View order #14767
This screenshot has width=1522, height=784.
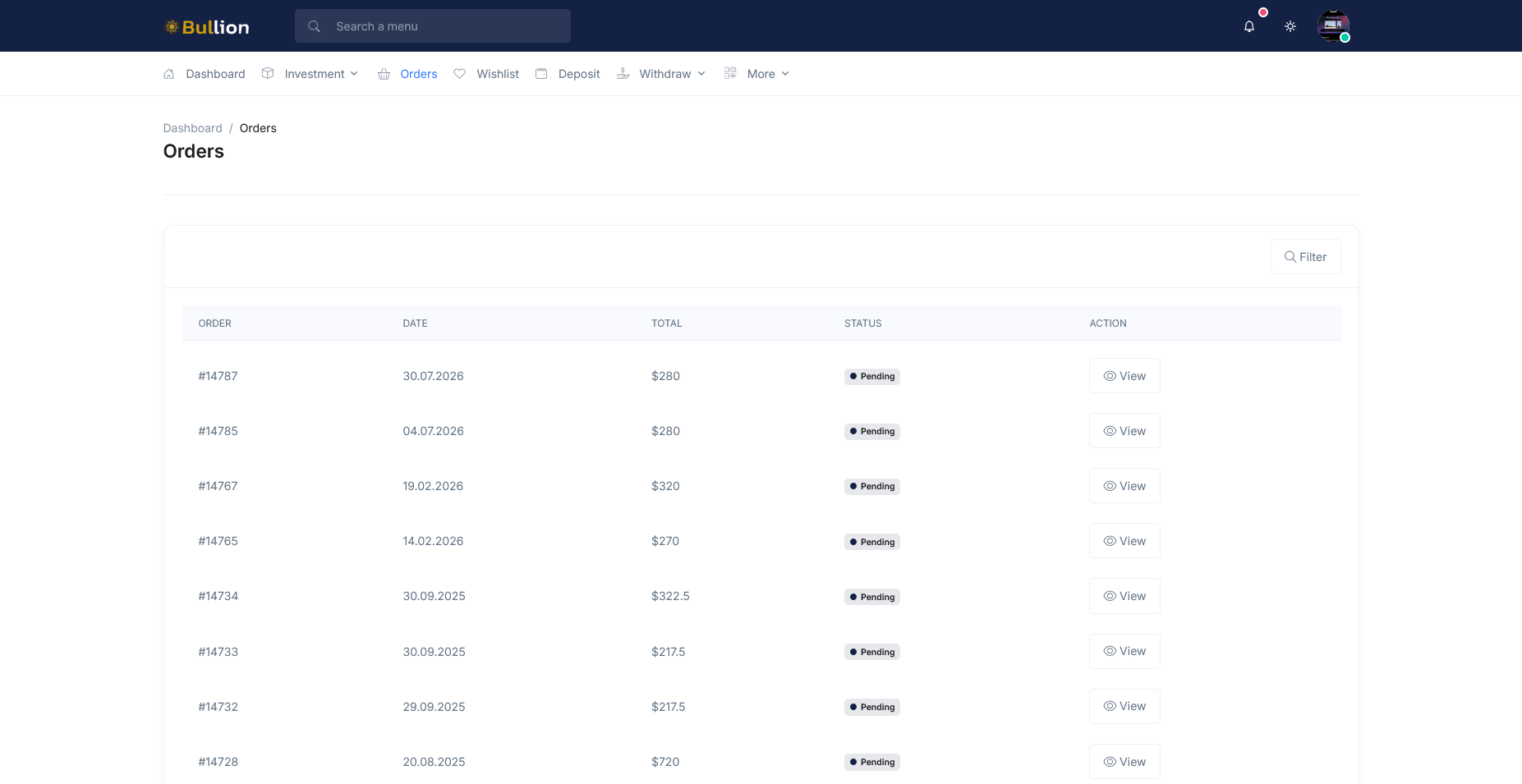tap(1124, 486)
